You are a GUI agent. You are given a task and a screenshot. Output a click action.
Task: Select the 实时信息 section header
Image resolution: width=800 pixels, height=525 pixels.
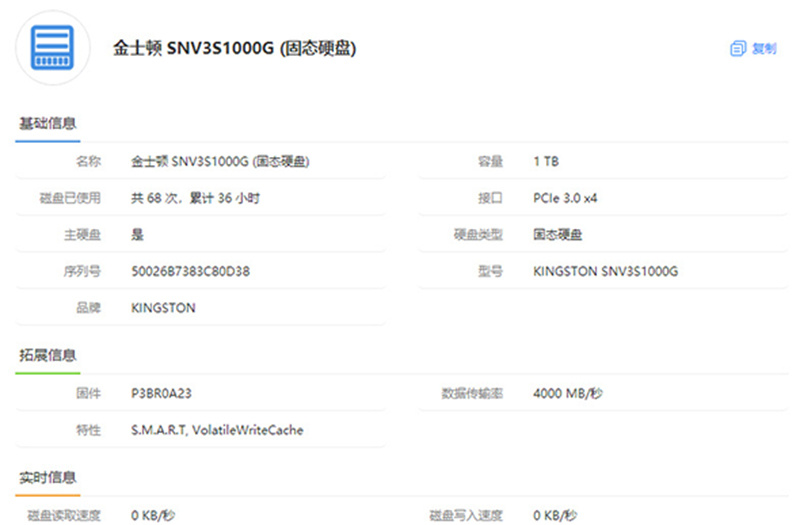coord(48,477)
